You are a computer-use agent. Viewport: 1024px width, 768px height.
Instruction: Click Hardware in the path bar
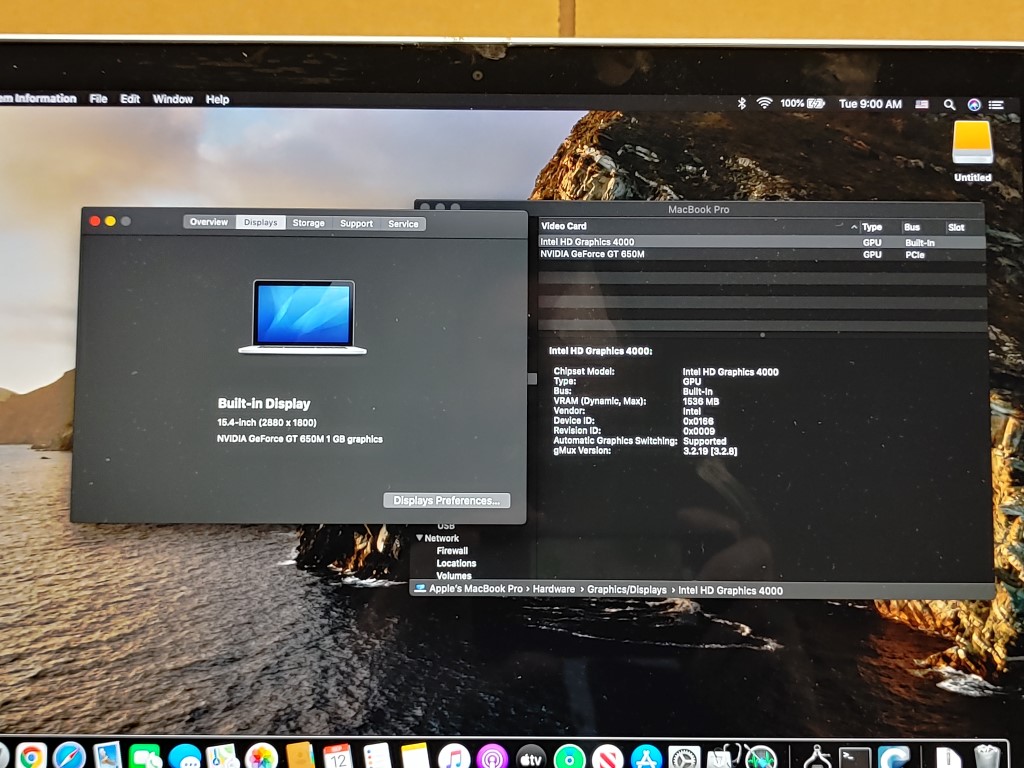tap(554, 589)
